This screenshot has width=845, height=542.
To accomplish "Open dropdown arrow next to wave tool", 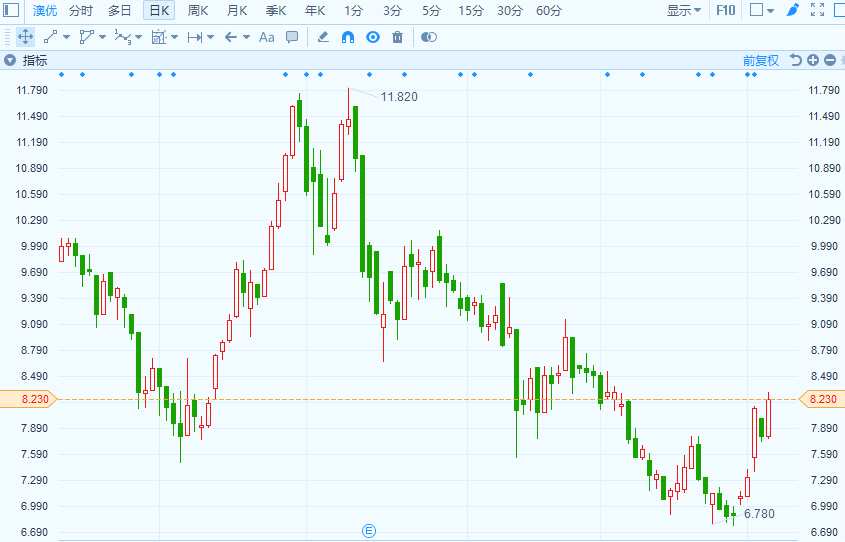I will tap(138, 37).
